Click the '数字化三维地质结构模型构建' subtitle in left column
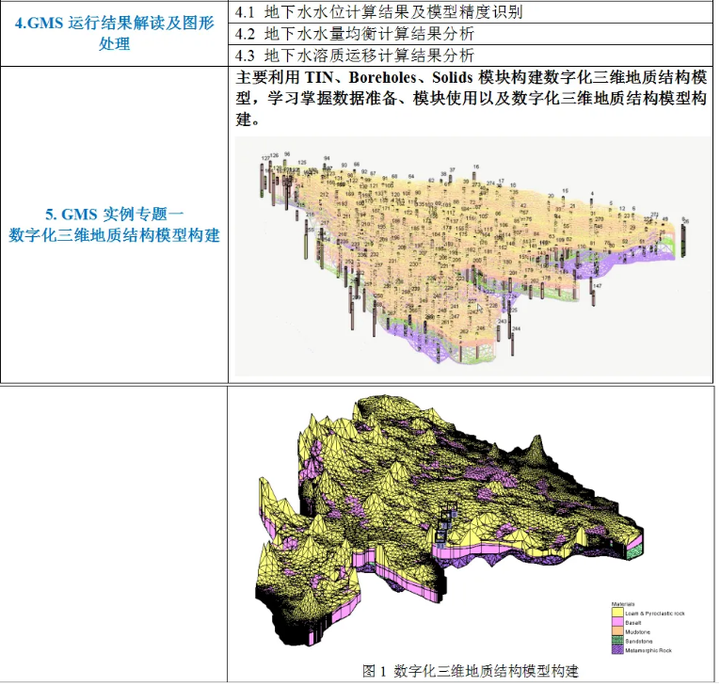720x686 pixels. click(x=114, y=235)
